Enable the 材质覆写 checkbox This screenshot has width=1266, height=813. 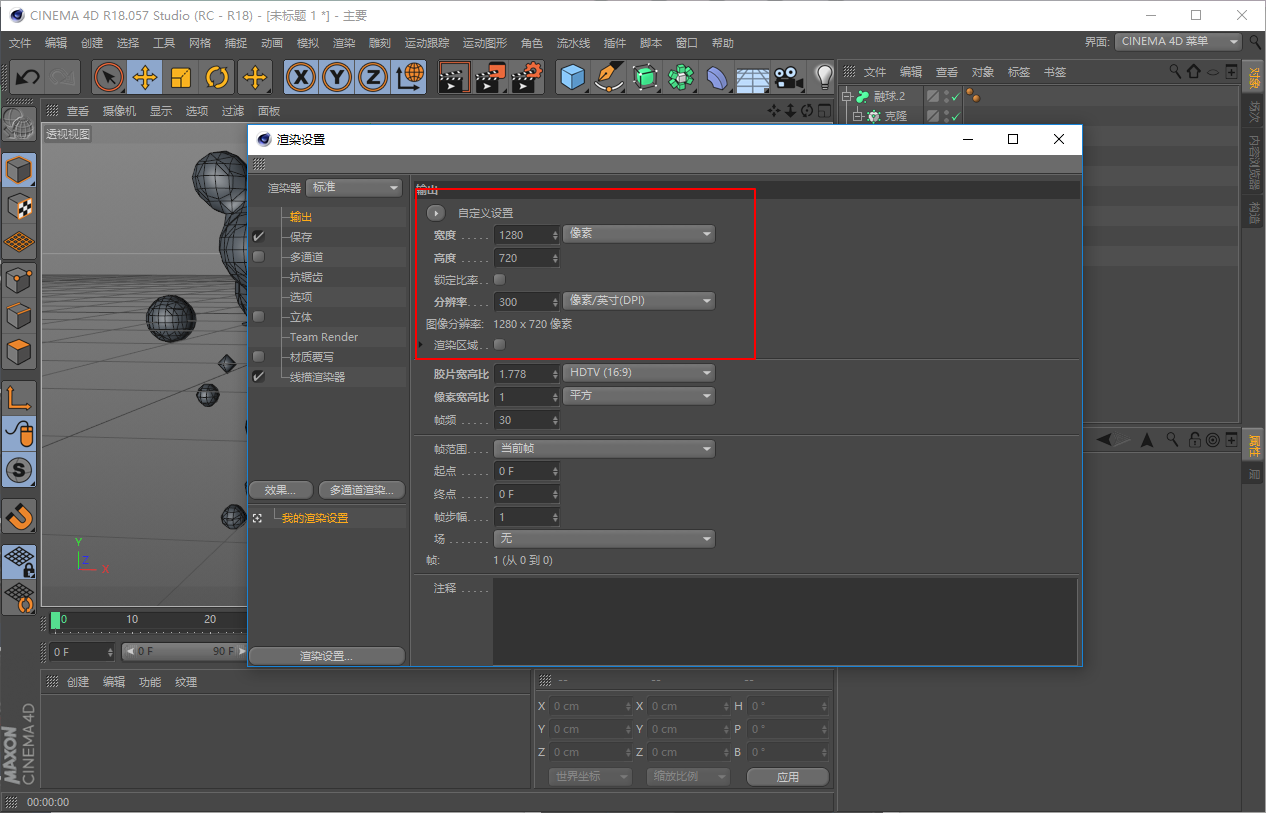pos(259,357)
